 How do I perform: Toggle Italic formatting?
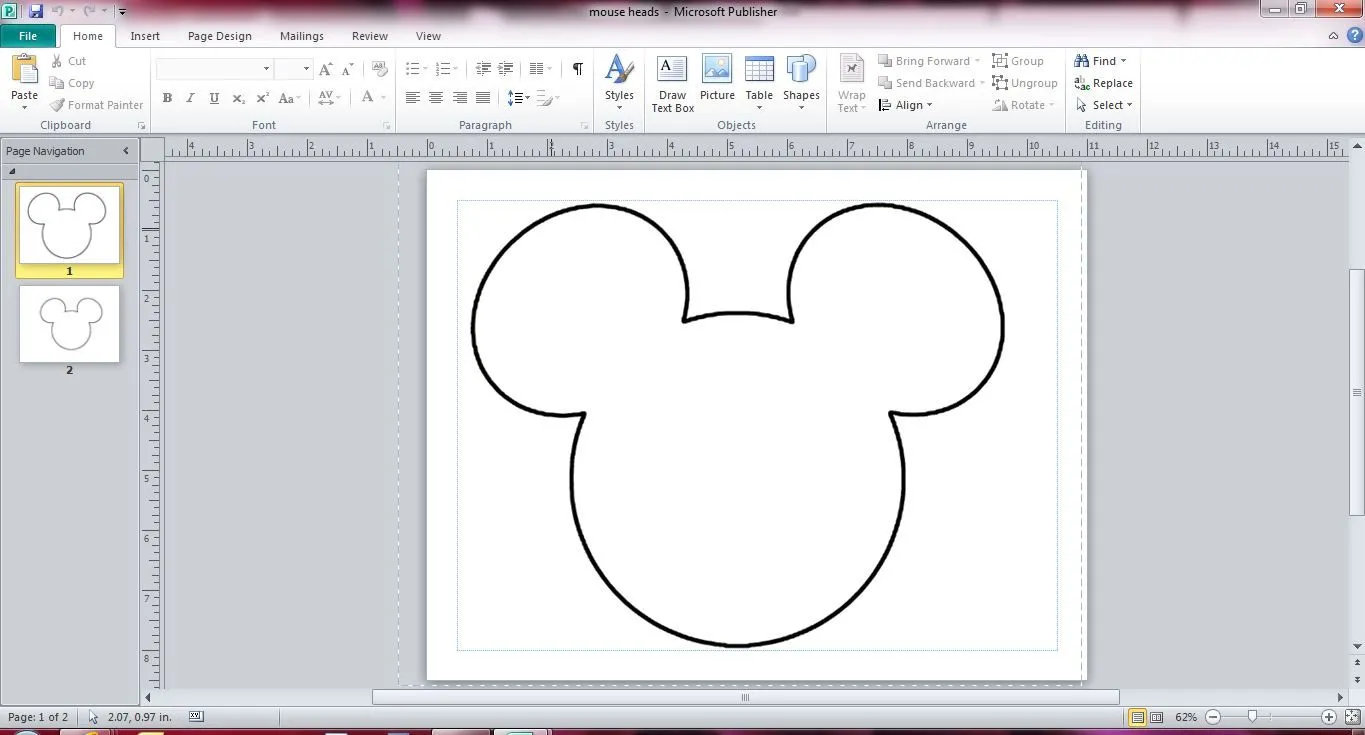190,98
